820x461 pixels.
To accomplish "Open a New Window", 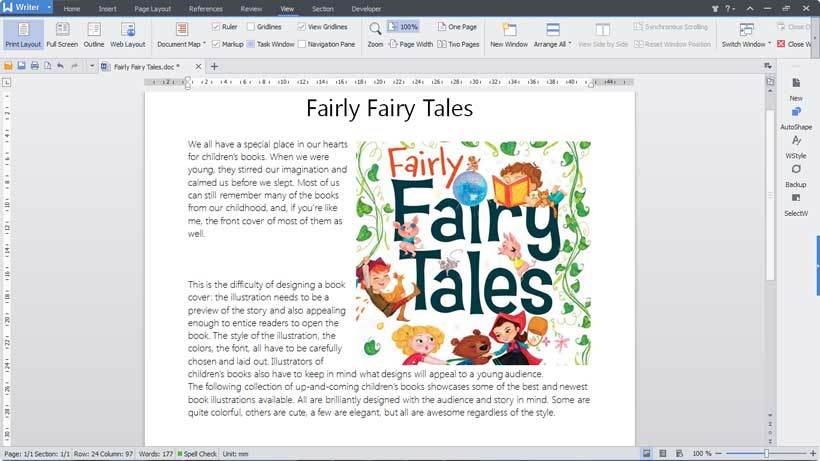I will pos(509,35).
